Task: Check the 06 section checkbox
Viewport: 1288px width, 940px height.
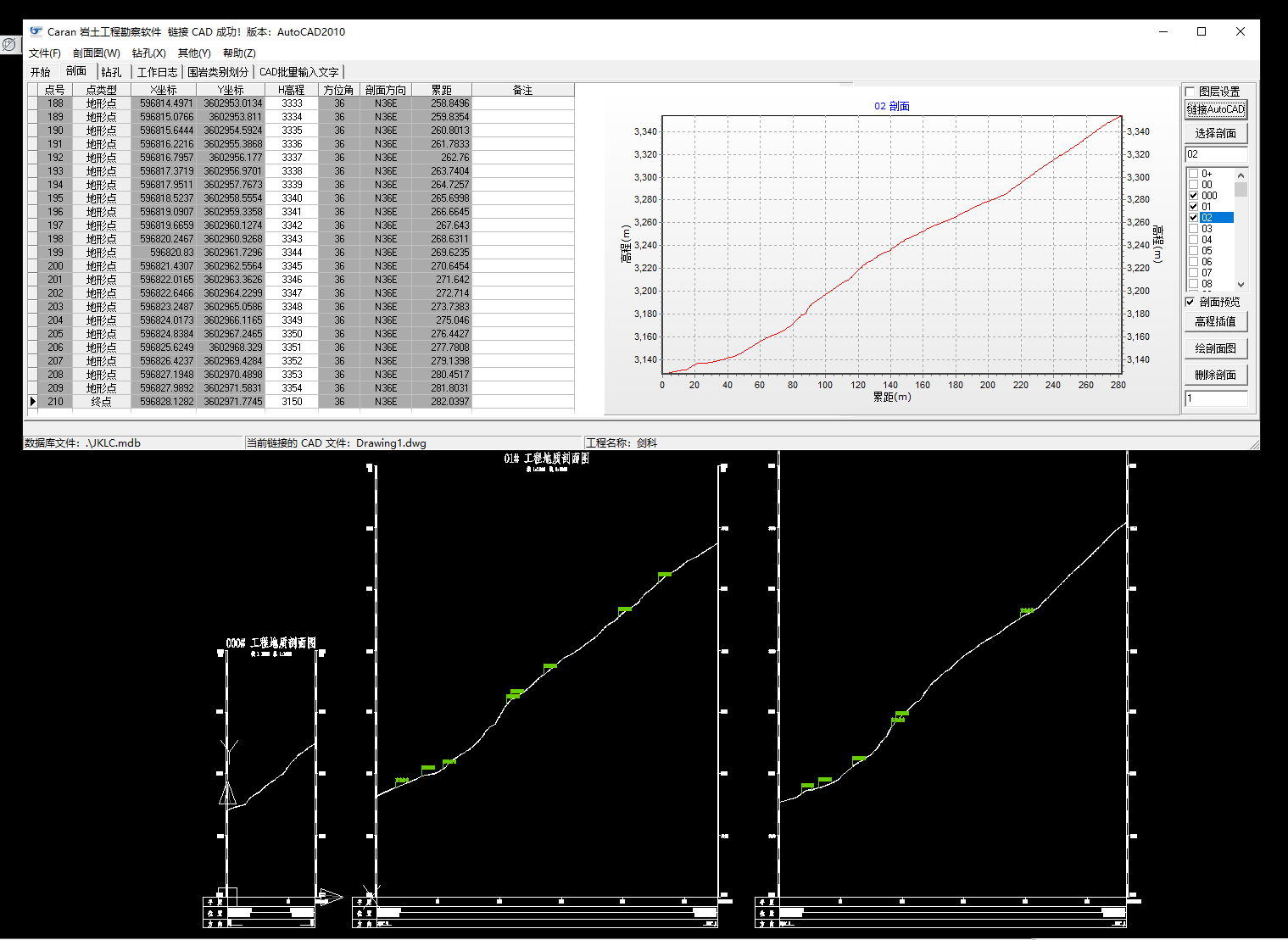Action: [1193, 262]
